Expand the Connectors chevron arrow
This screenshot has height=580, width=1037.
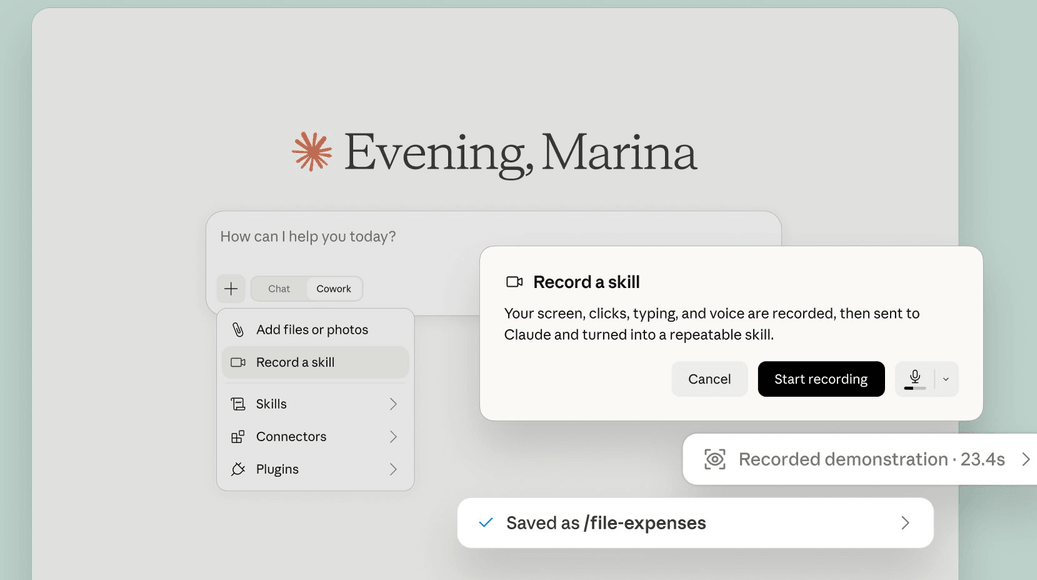tap(393, 436)
